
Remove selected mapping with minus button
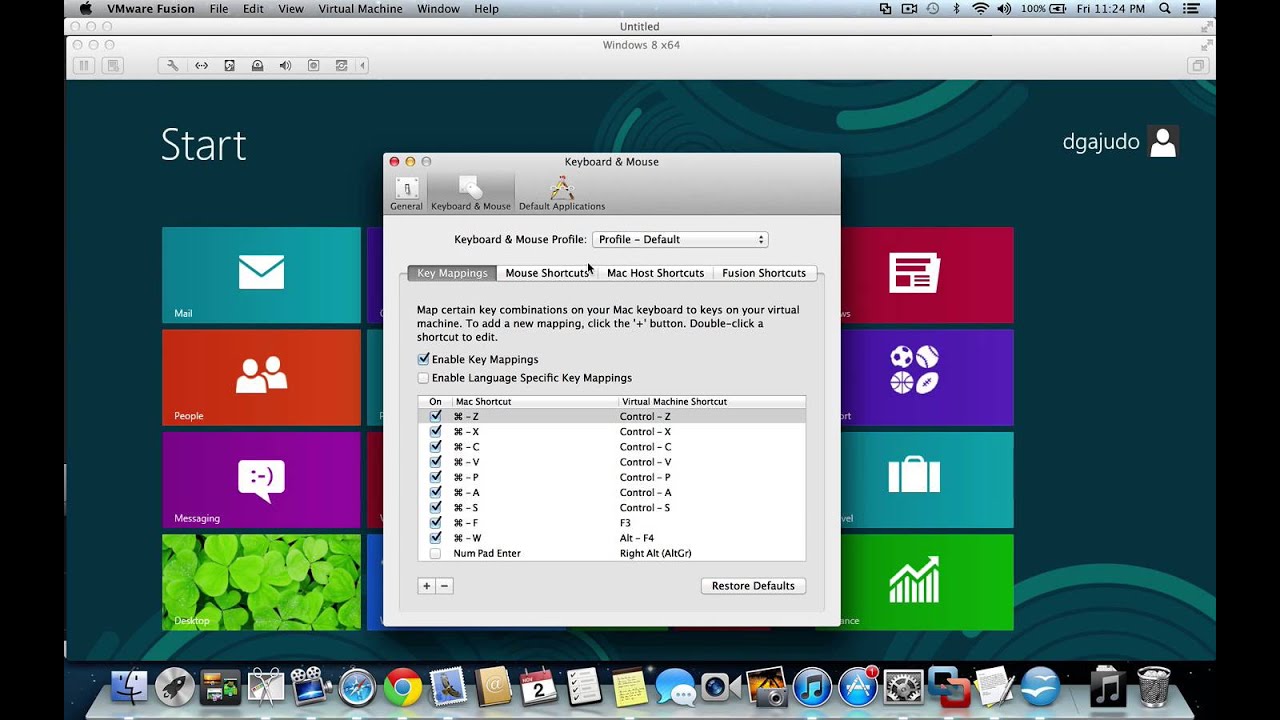point(445,586)
